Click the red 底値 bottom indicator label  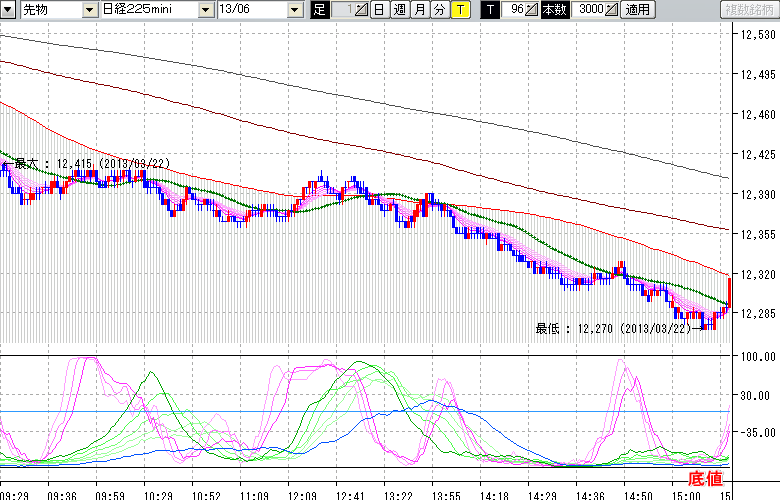point(705,479)
